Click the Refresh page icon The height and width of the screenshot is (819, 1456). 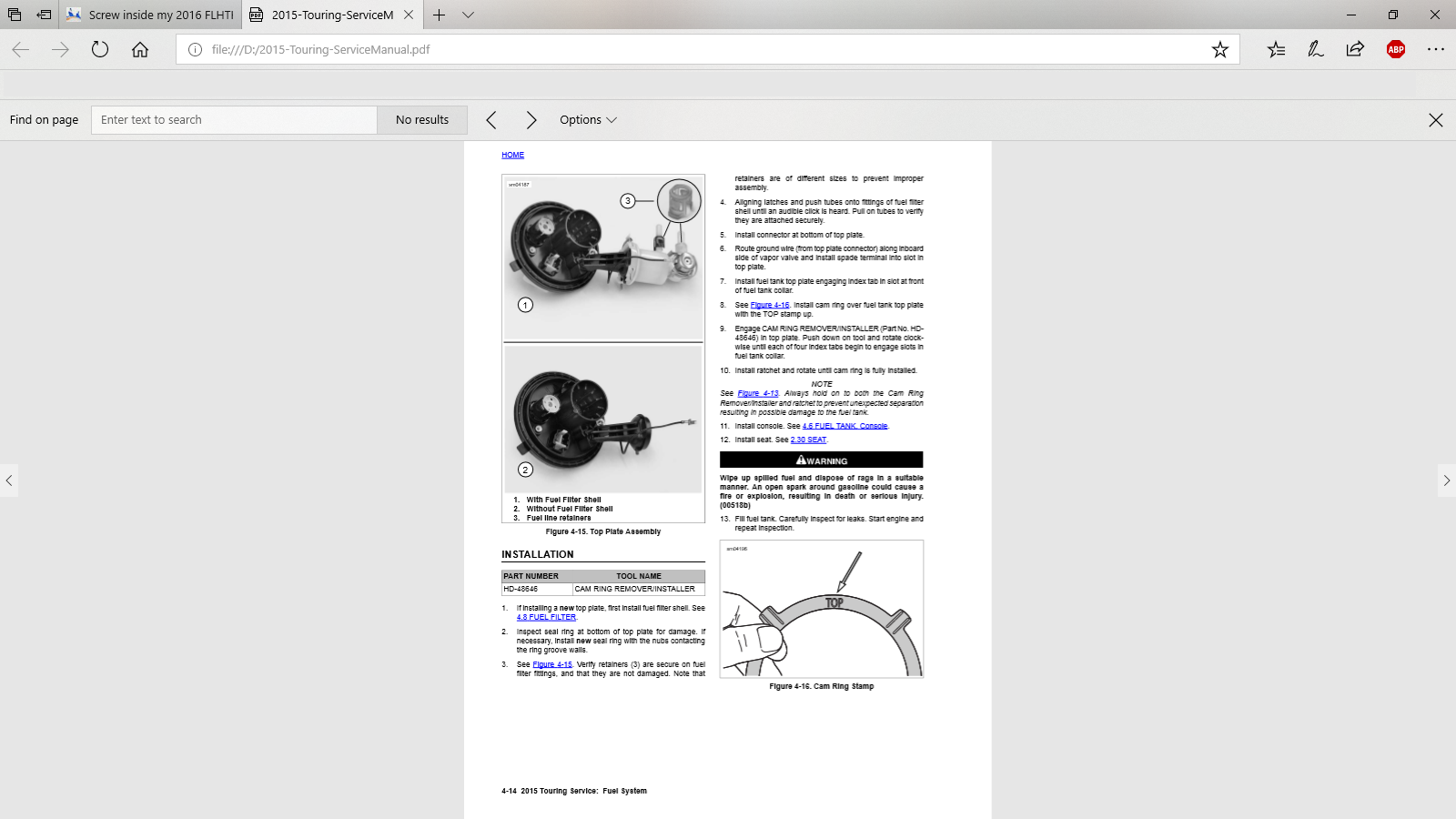100,49
